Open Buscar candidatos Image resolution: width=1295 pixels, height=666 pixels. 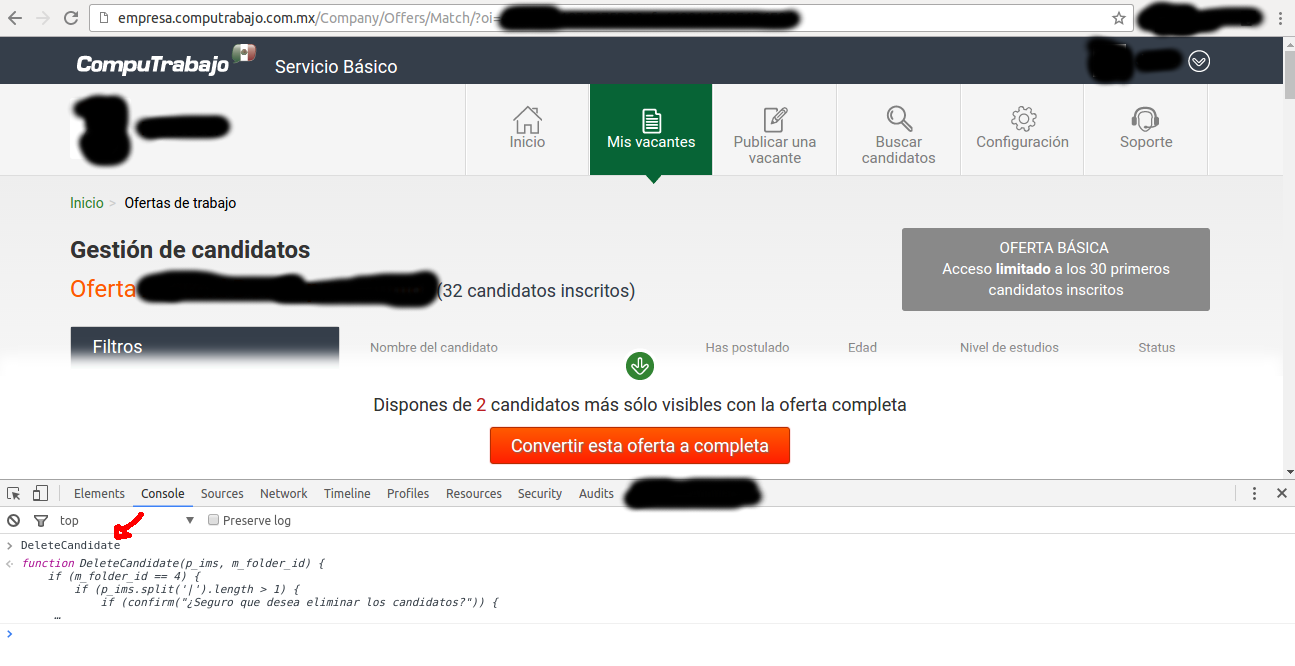(x=899, y=129)
